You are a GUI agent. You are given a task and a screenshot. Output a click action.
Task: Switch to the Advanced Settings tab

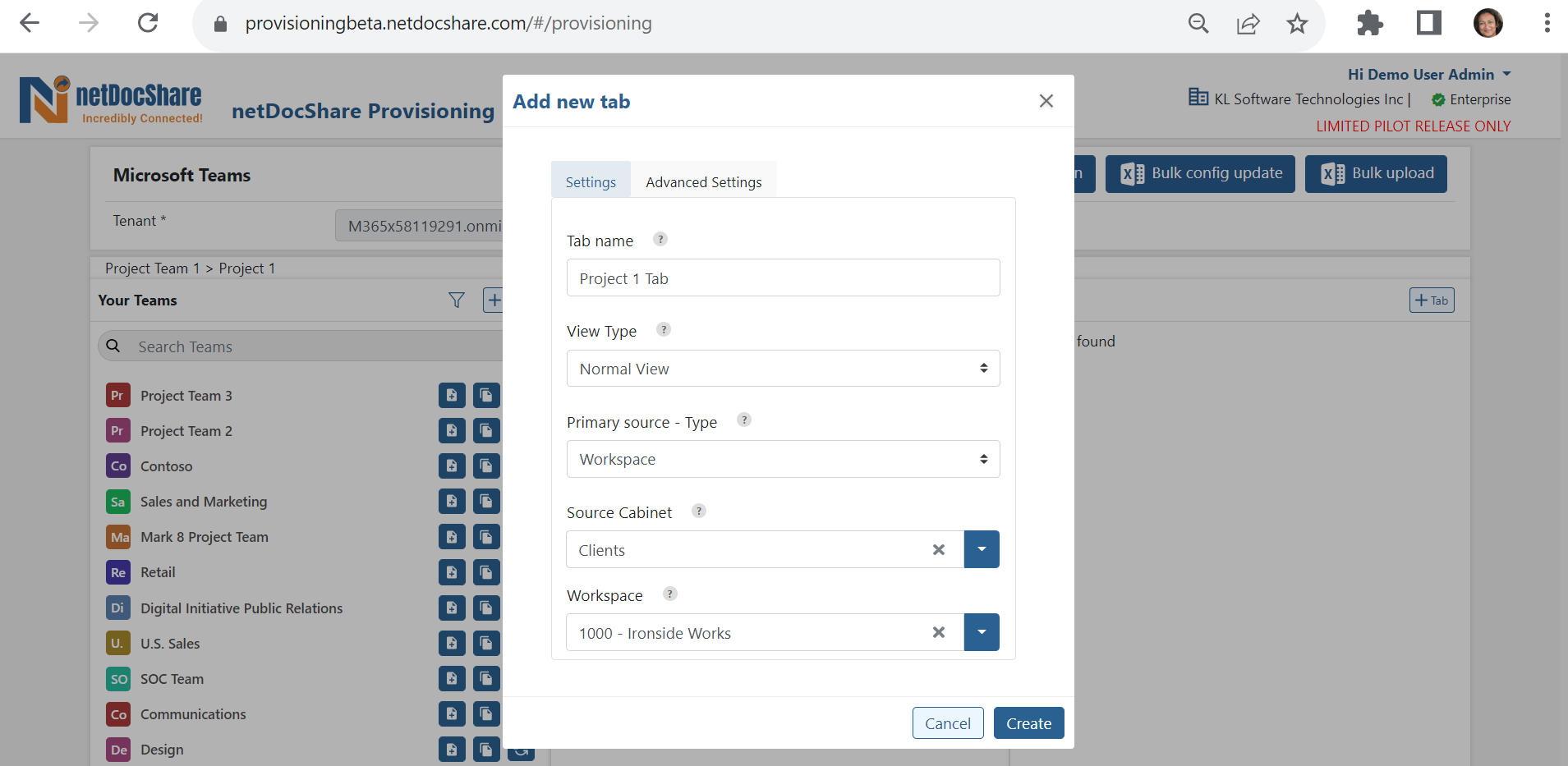click(x=704, y=181)
